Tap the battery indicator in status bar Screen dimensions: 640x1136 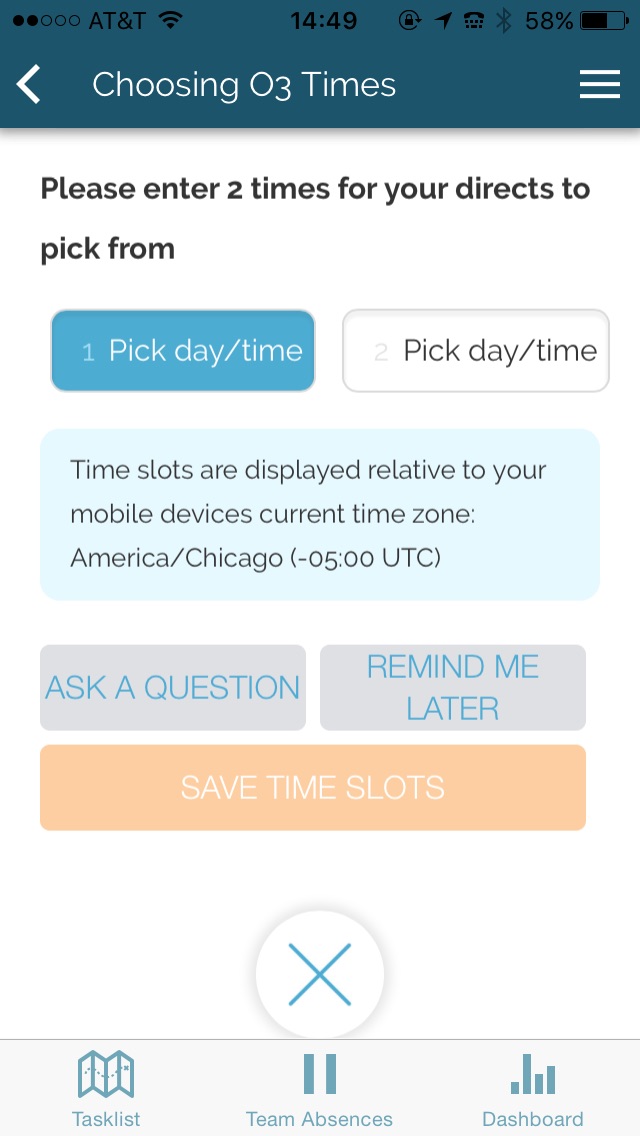607,20
